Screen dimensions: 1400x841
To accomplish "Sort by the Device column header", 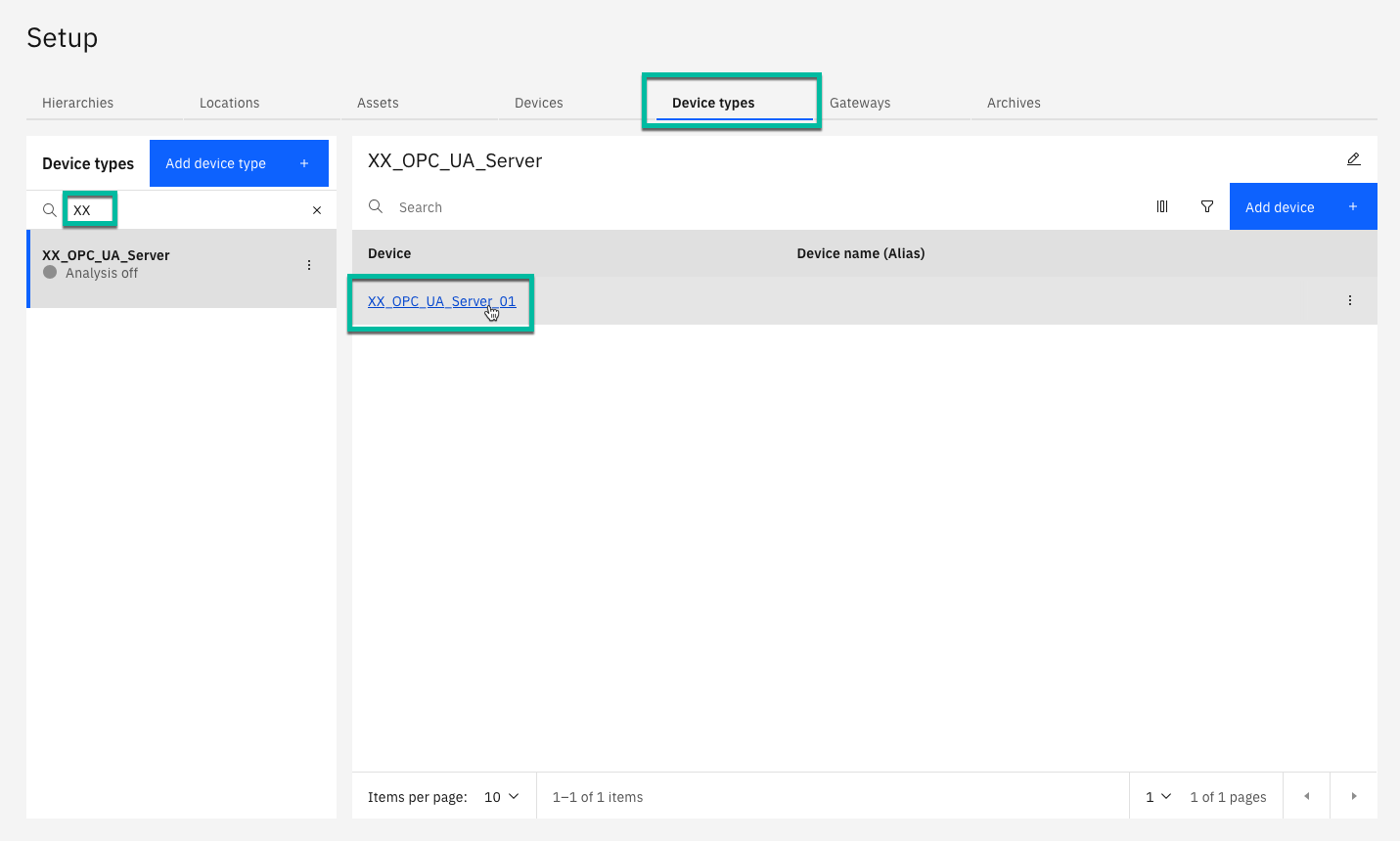I will 389,253.
